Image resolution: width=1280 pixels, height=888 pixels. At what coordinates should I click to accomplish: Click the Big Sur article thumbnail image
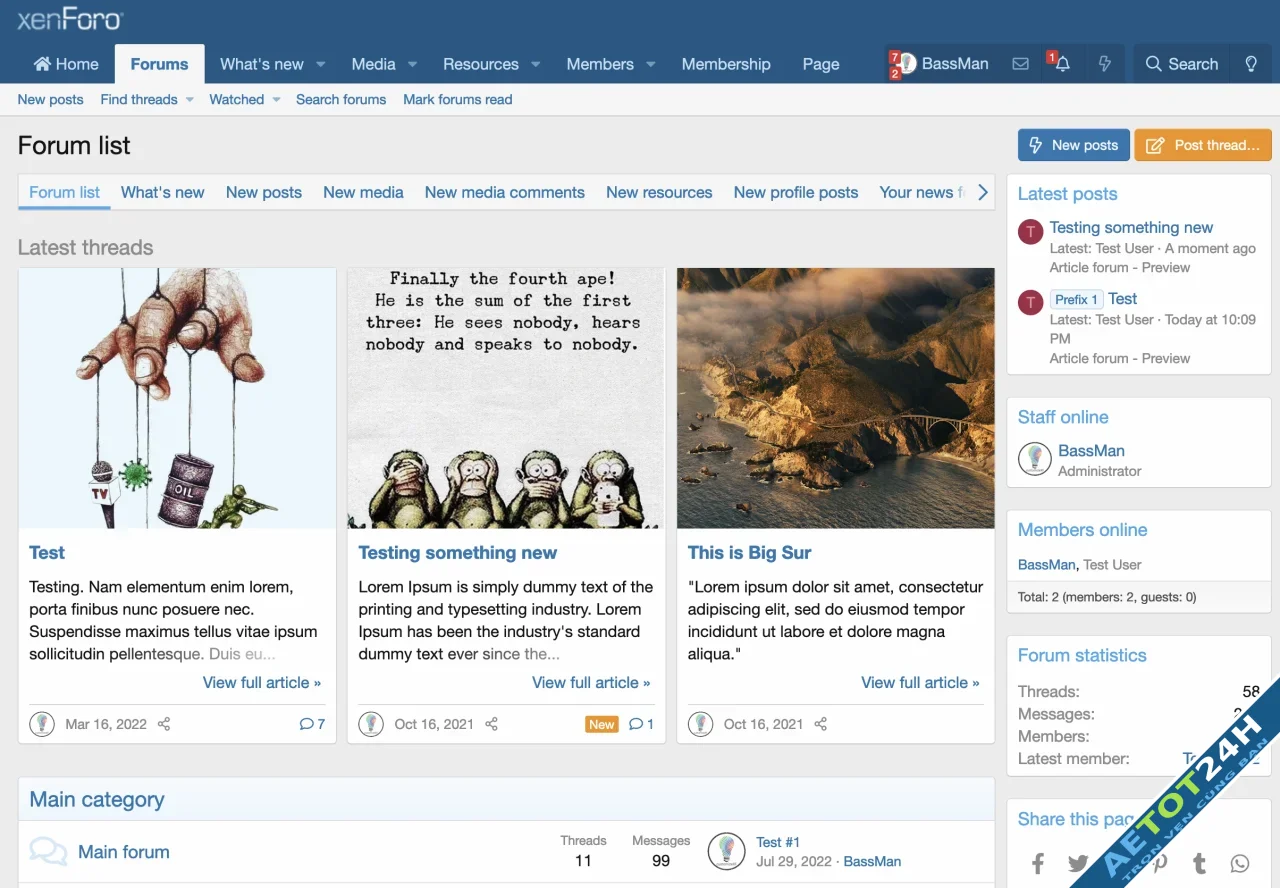835,397
